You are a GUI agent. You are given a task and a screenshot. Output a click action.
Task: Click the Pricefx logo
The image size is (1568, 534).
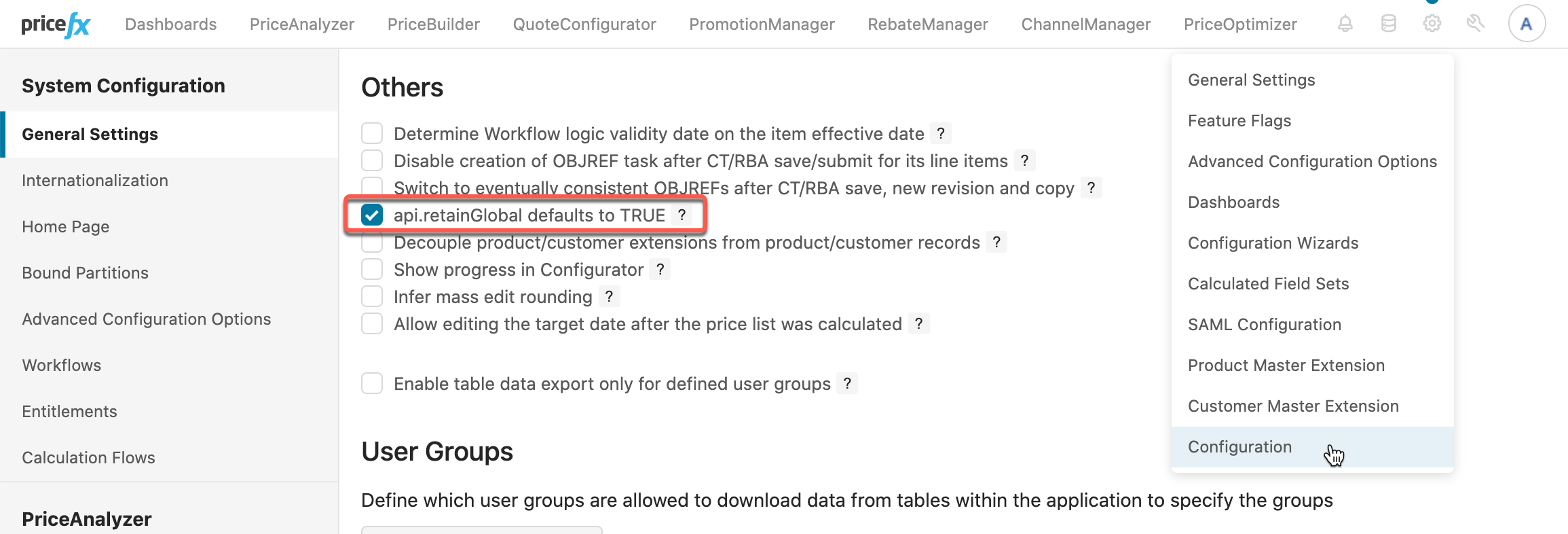[x=56, y=25]
